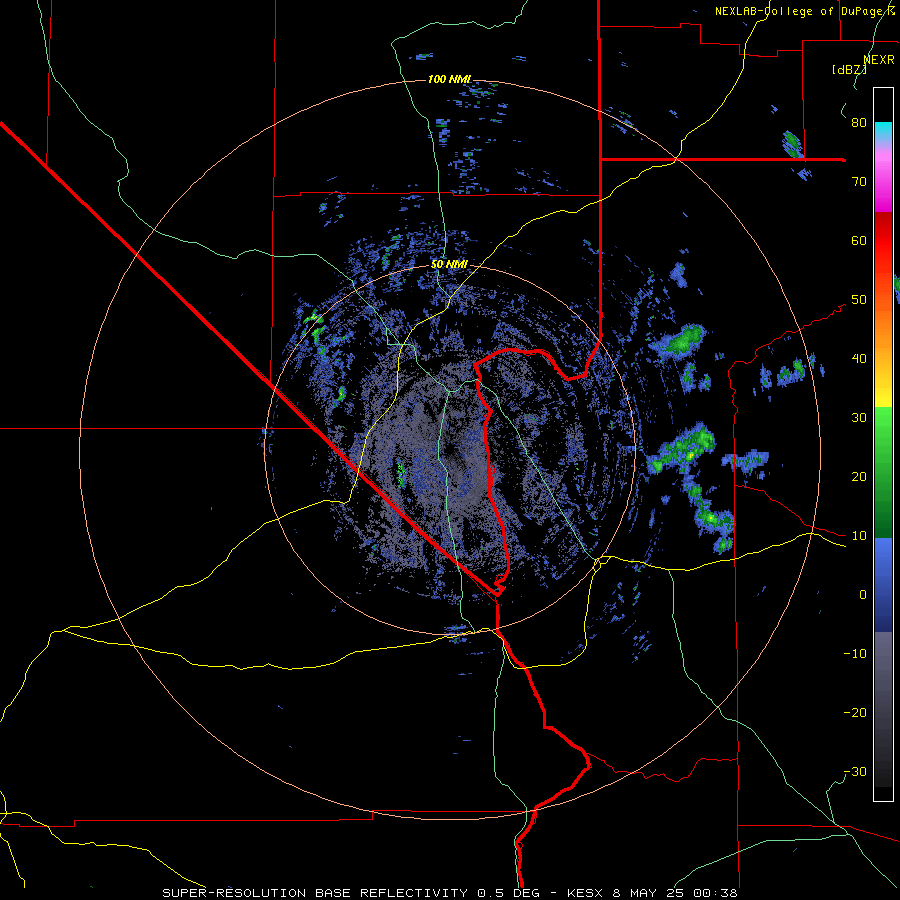Click the [dBZ] units label

pyautogui.click(x=849, y=70)
